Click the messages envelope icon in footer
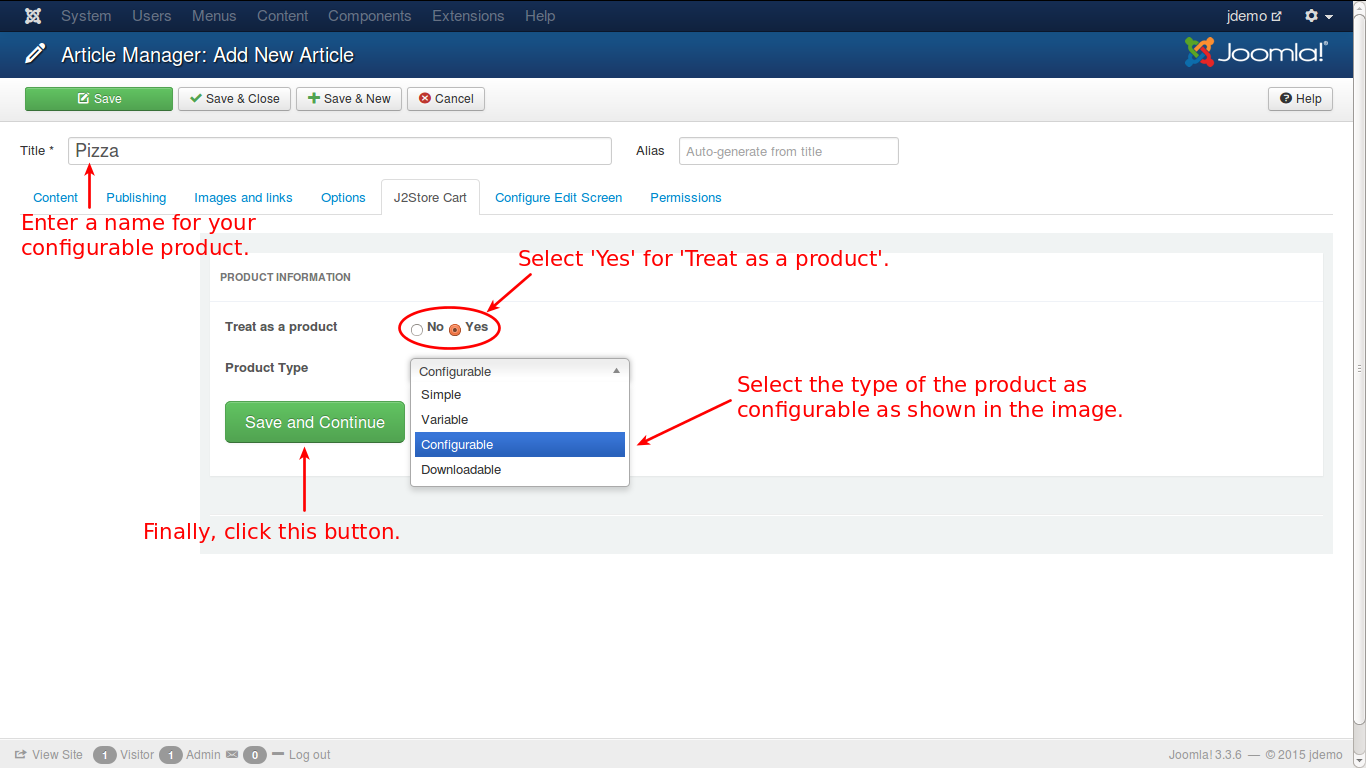The image size is (1366, 768). click(232, 755)
